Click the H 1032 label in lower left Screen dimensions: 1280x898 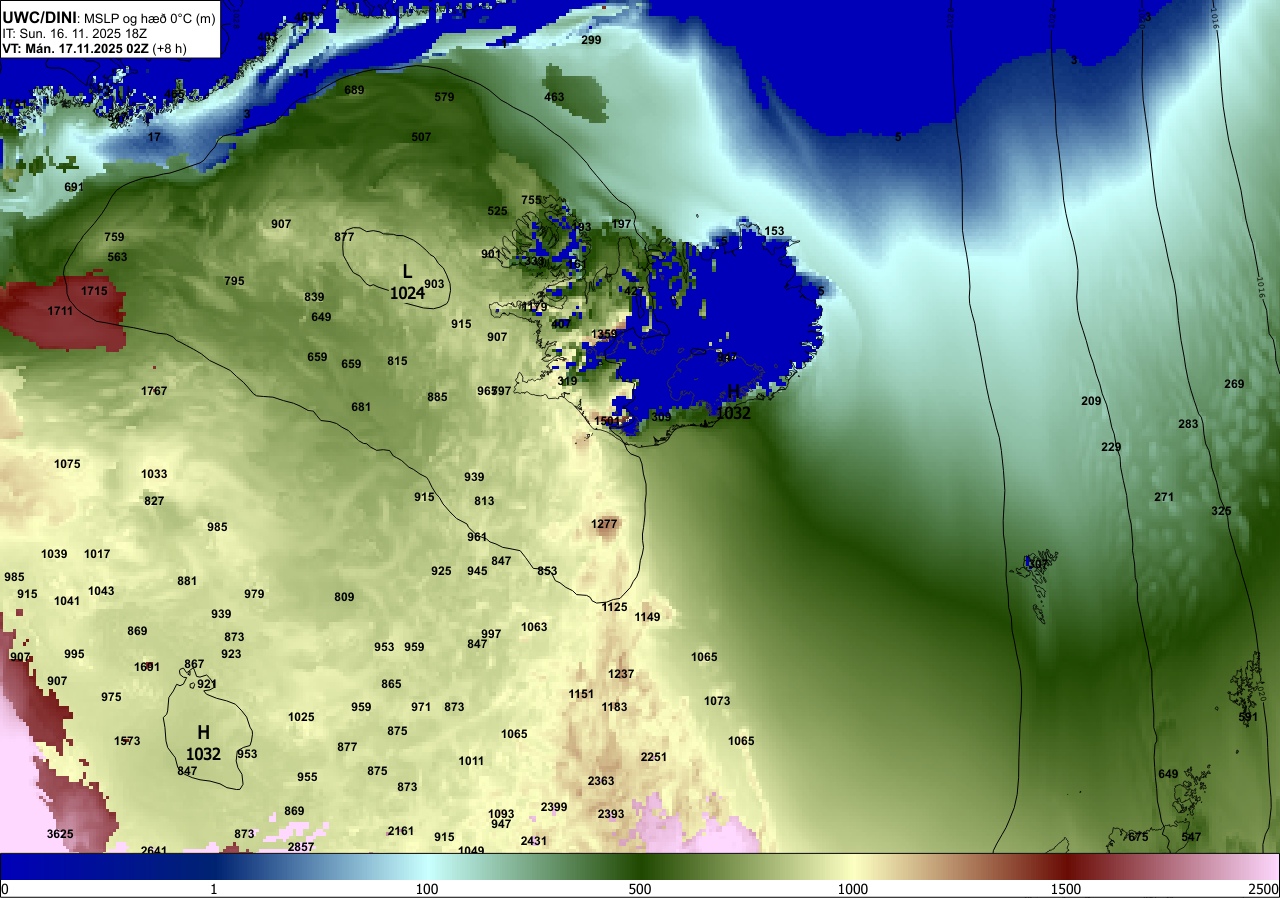[203, 743]
